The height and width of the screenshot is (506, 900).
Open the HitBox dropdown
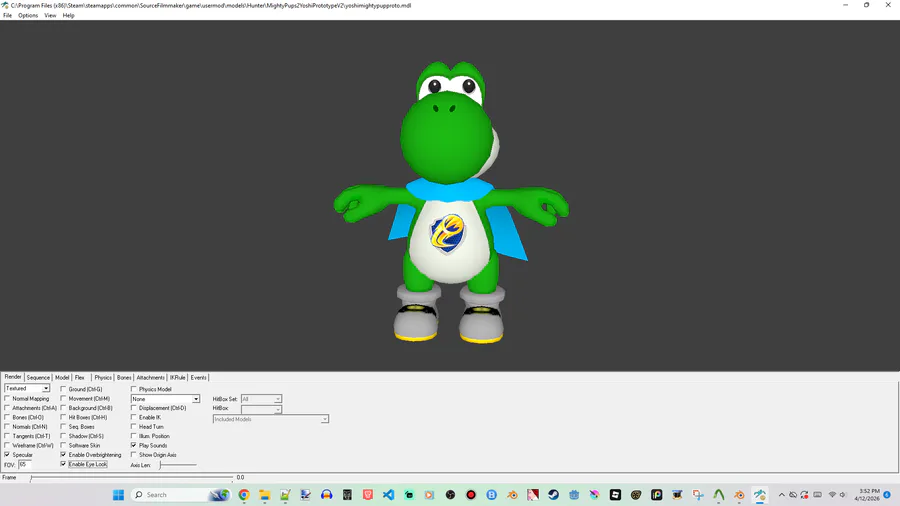click(x=261, y=408)
